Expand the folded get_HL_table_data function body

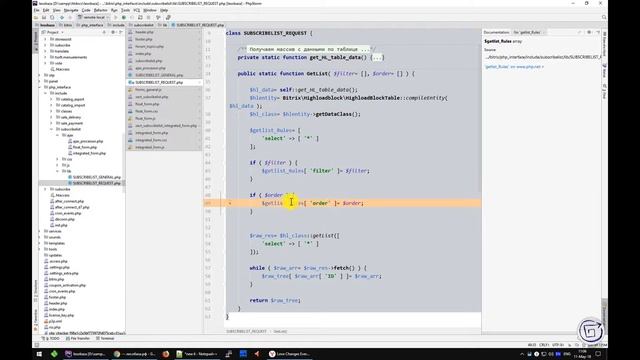pos(378,58)
